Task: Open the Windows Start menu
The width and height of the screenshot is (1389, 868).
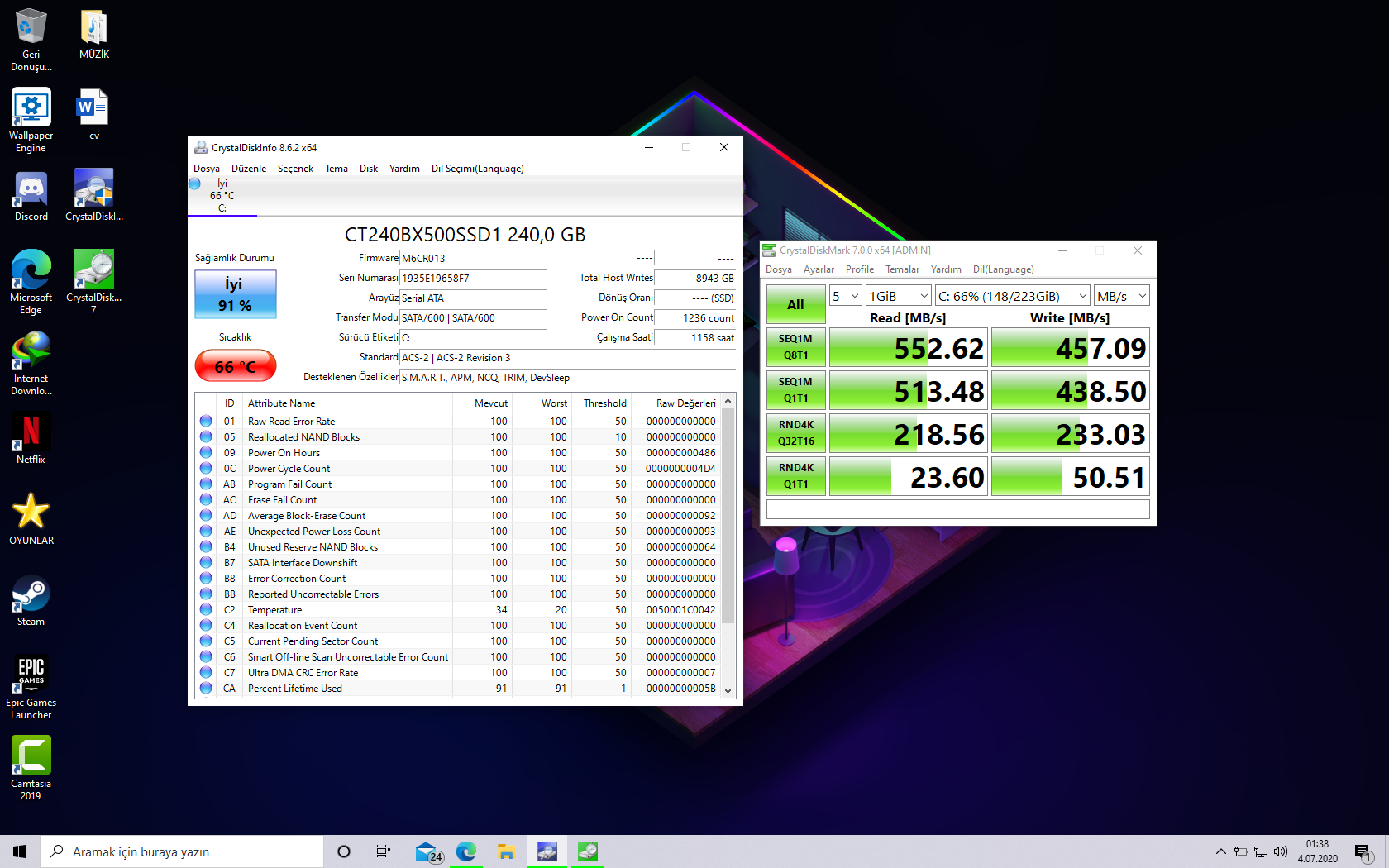Action: (20, 851)
